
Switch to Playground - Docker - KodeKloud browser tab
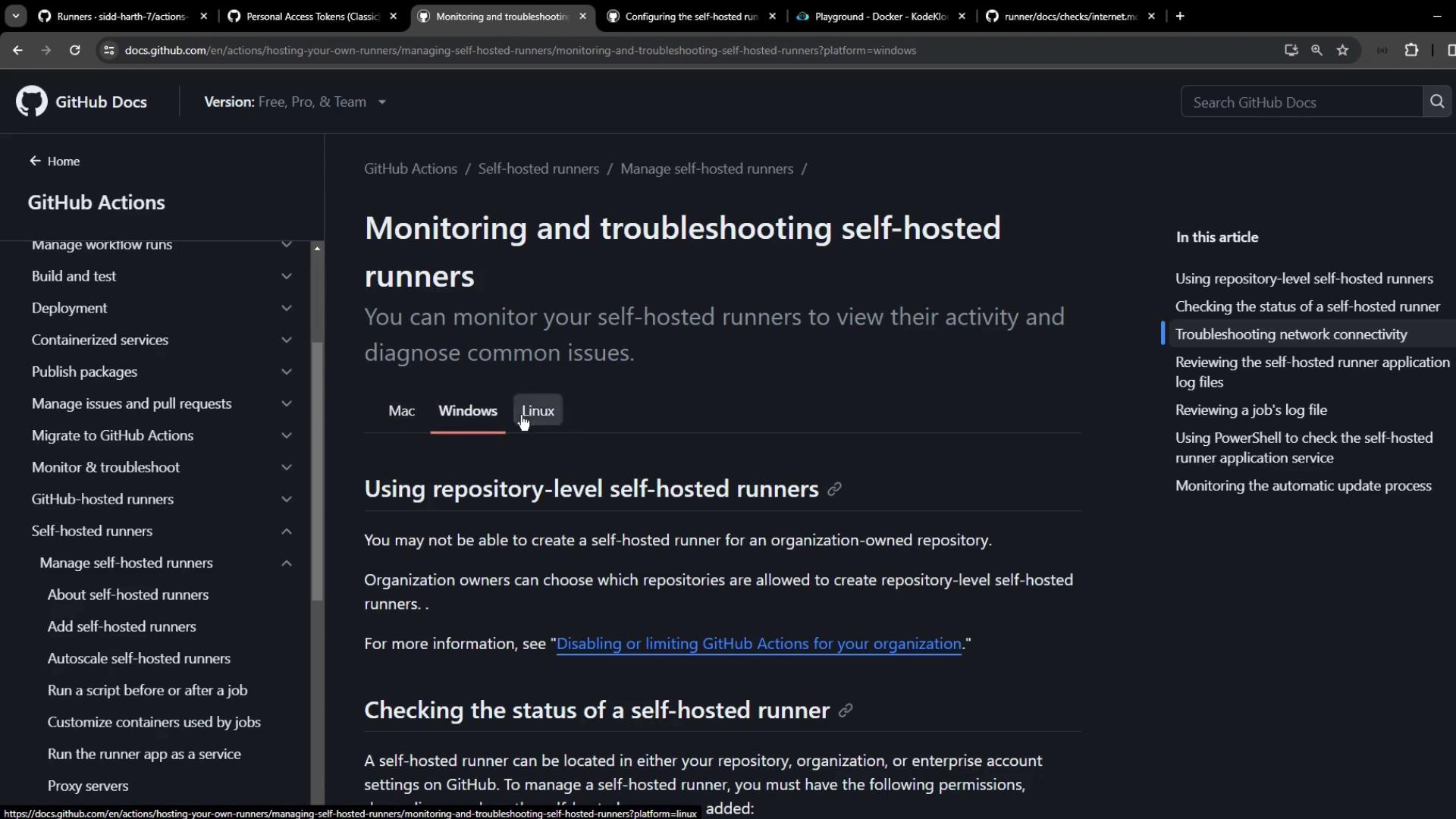(x=880, y=16)
